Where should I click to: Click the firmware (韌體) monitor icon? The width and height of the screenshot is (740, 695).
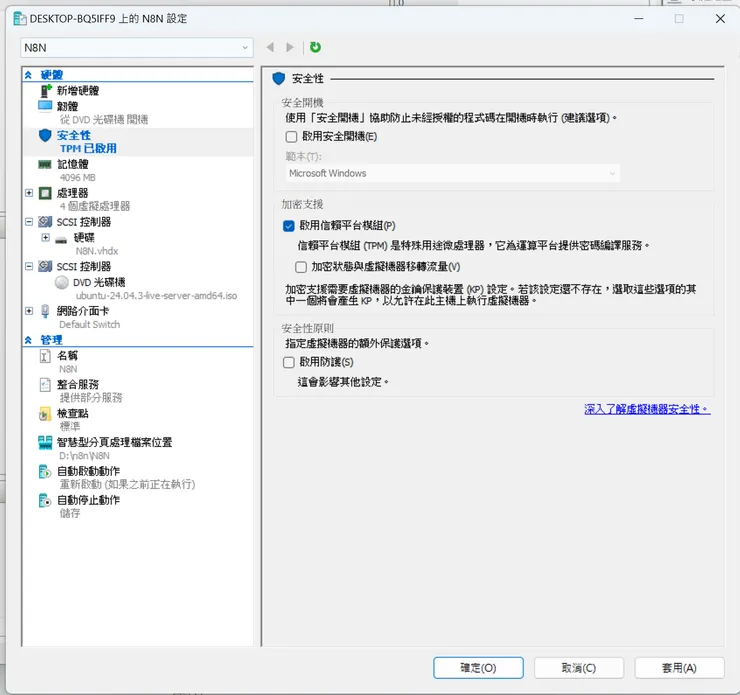[x=45, y=106]
